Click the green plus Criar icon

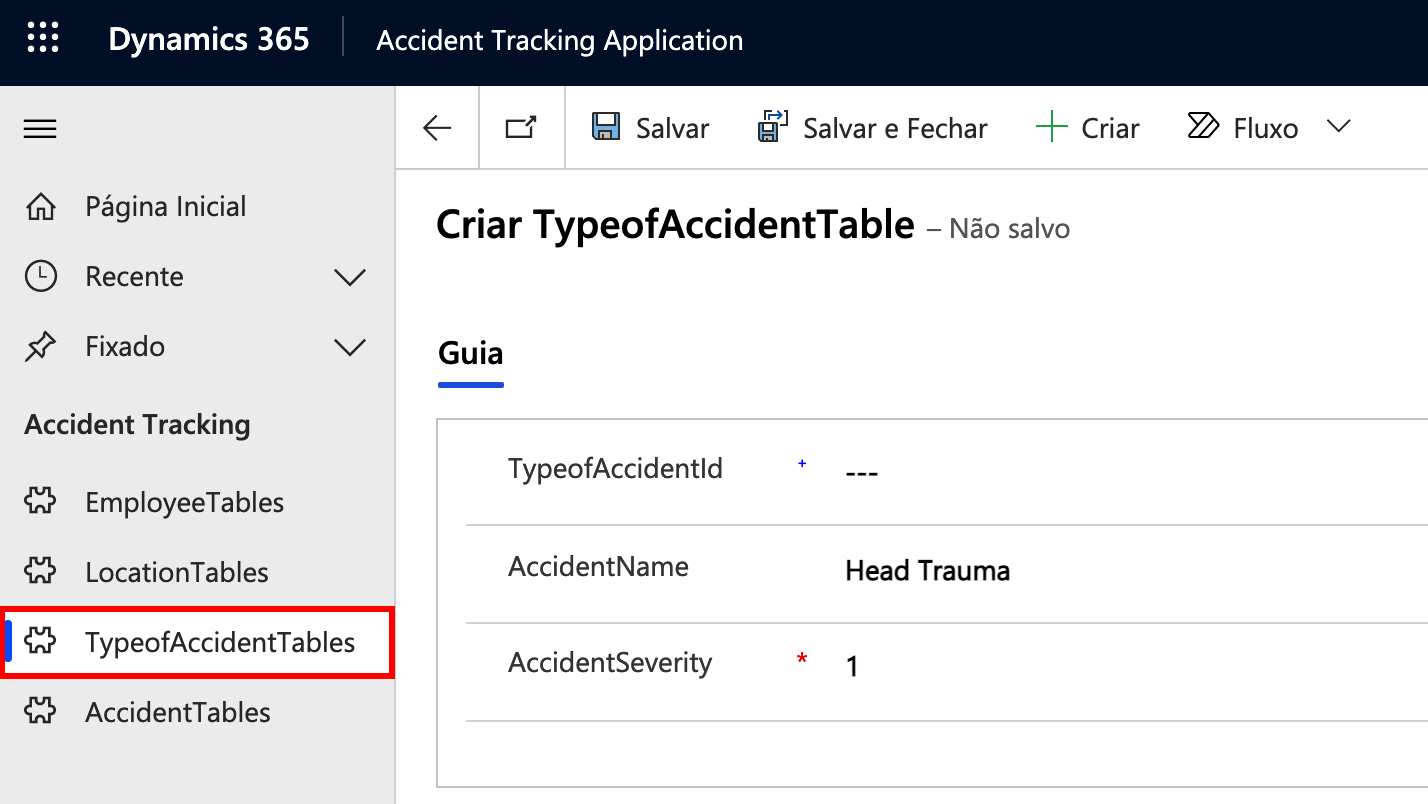pyautogui.click(x=1051, y=128)
